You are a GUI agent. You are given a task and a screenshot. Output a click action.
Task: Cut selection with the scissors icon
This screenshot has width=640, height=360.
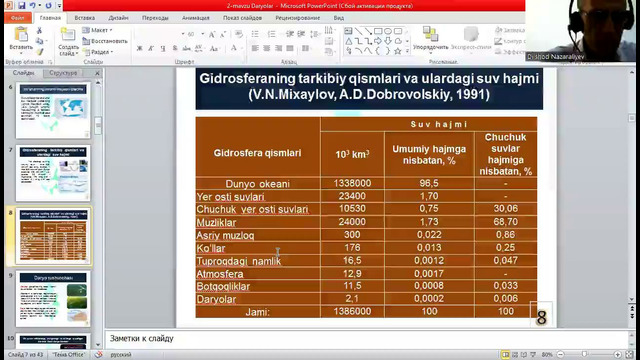[39, 31]
